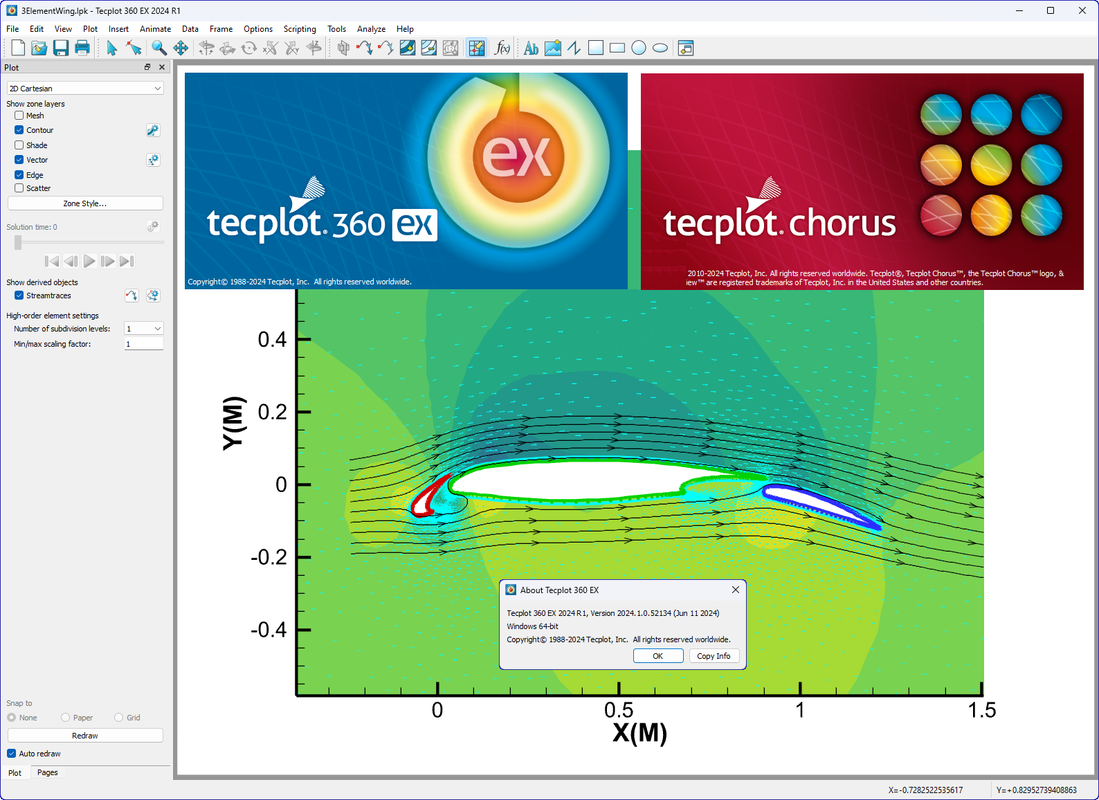Image resolution: width=1099 pixels, height=800 pixels.
Task: Open Contour details next to Contour layer
Action: [153, 130]
